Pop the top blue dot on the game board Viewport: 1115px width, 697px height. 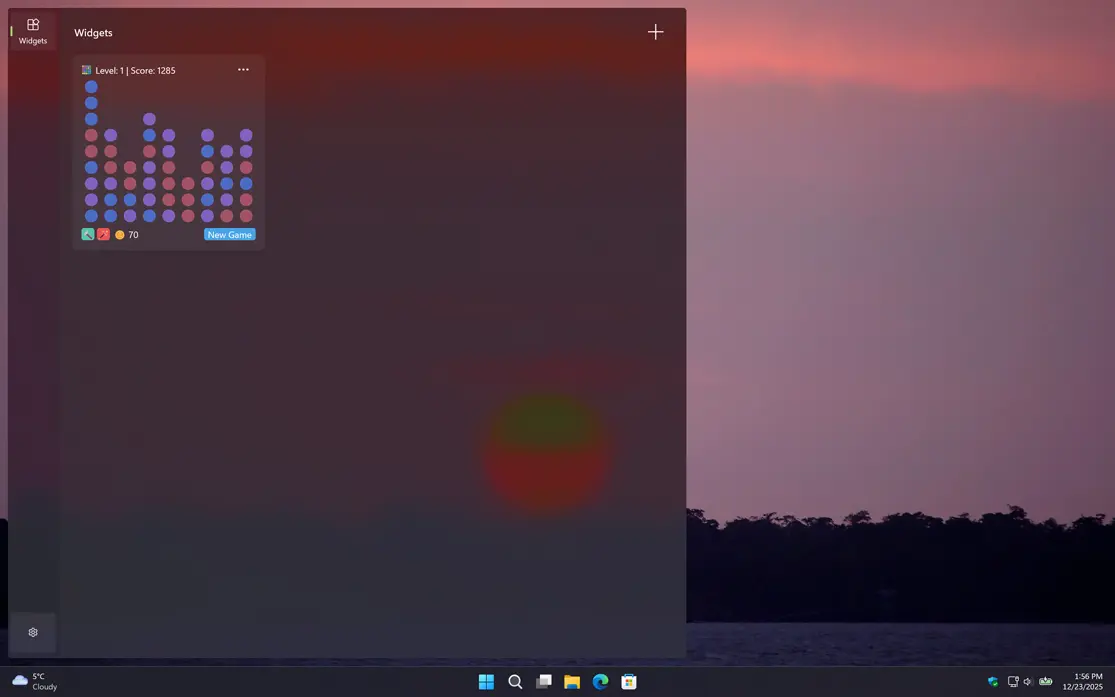pos(91,86)
